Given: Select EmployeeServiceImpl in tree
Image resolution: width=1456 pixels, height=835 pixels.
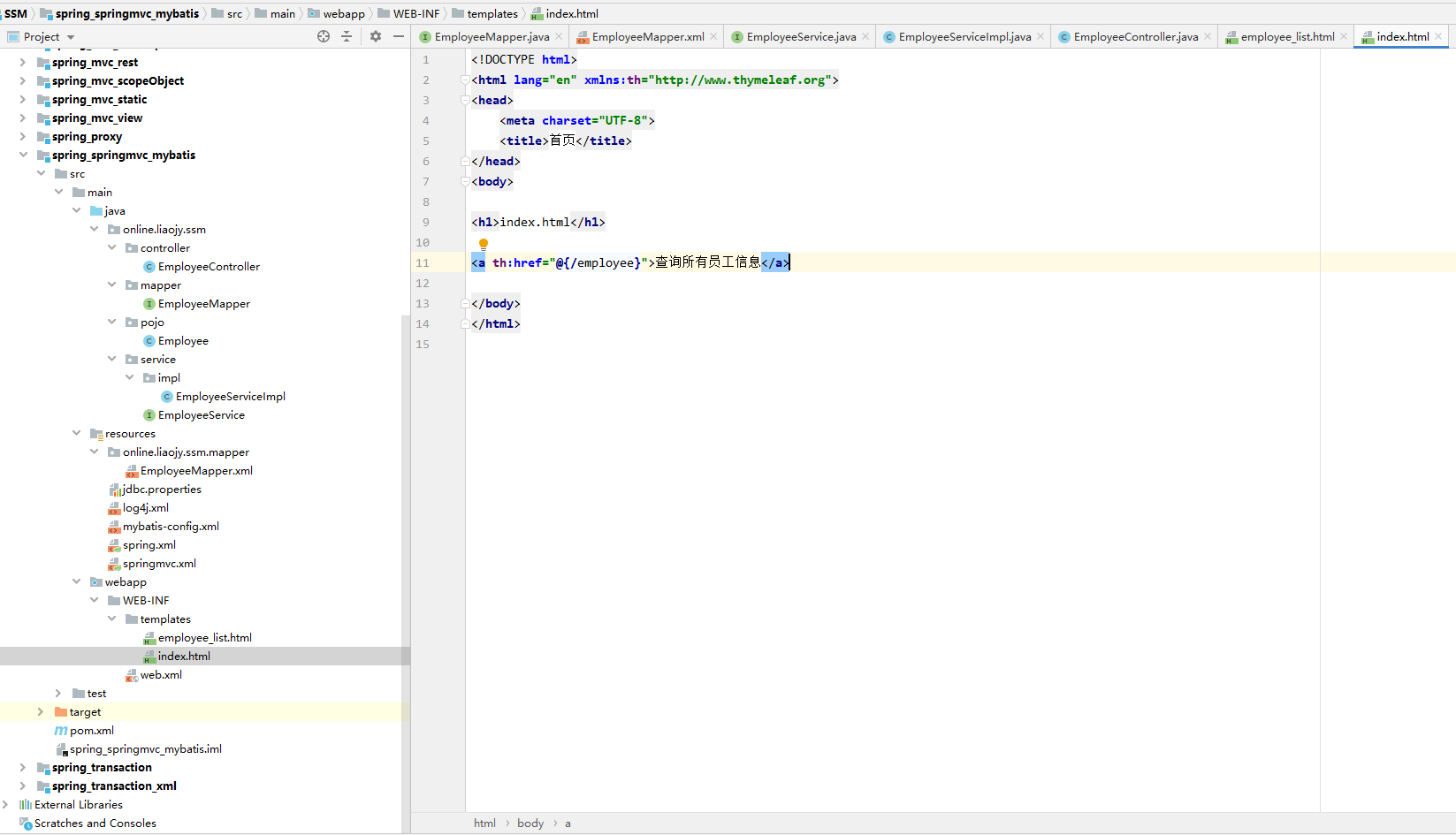Looking at the screenshot, I should coord(231,396).
